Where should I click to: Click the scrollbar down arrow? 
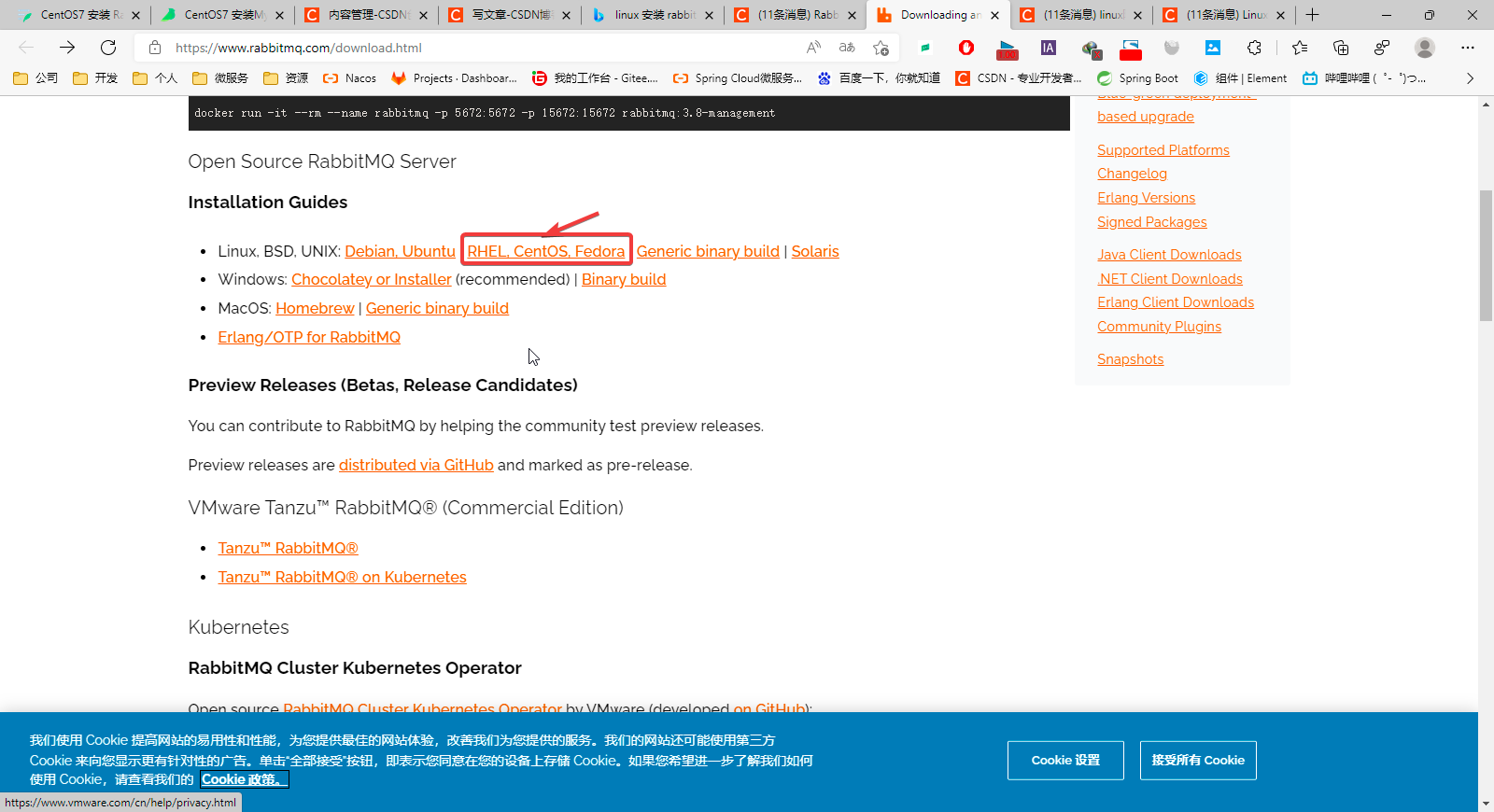point(1486,804)
